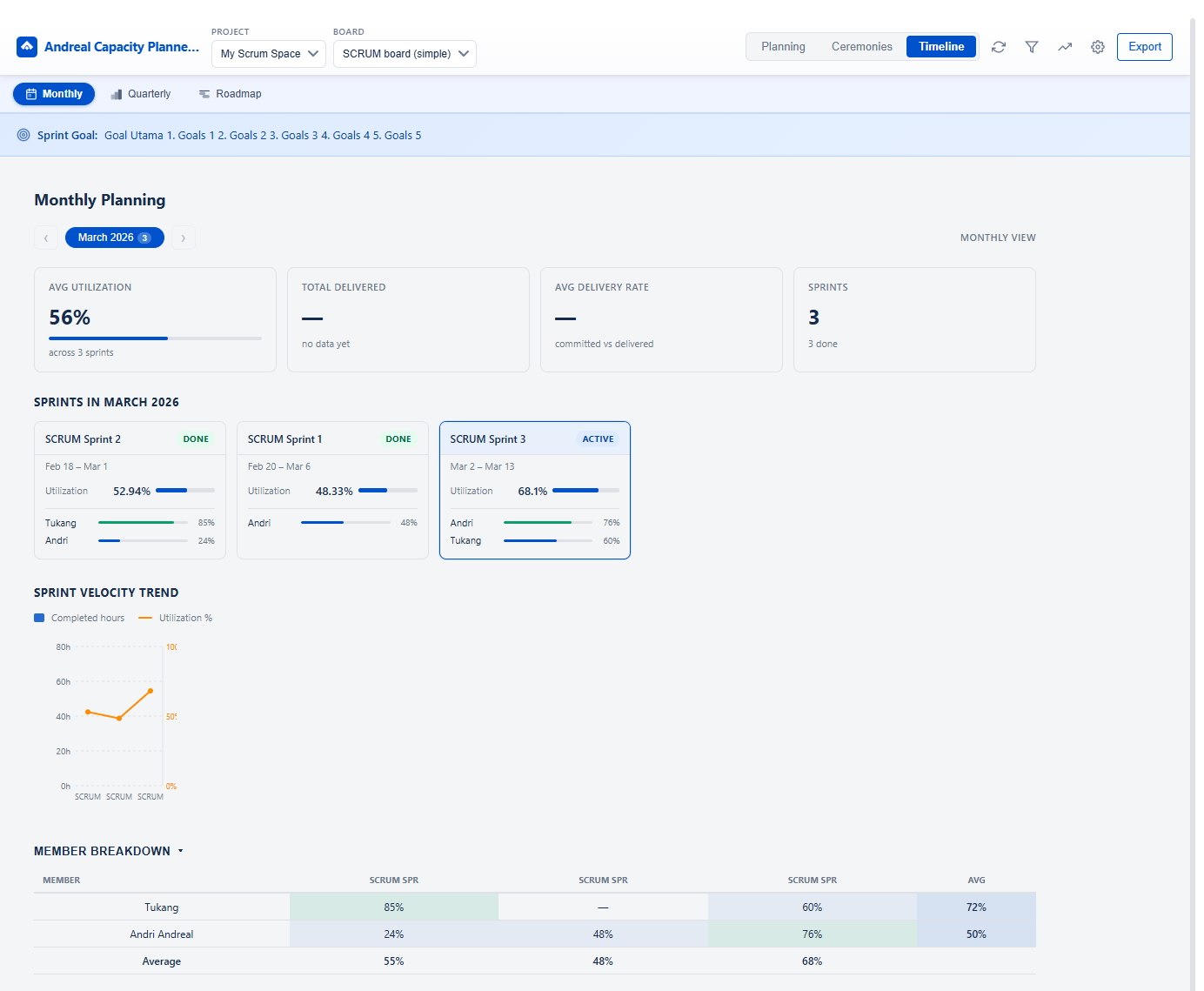The height and width of the screenshot is (991, 1204).
Task: Toggle the Completed hours legend item
Action: coord(79,618)
